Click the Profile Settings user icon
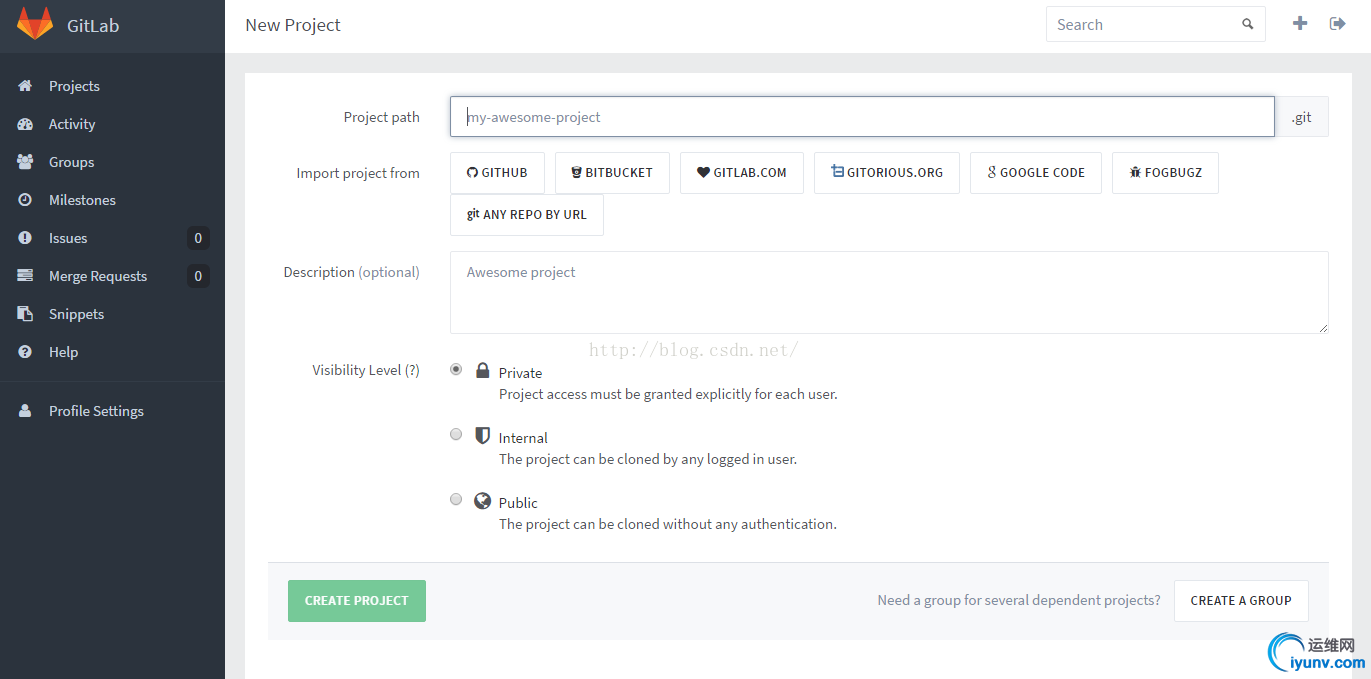The width and height of the screenshot is (1371, 679). [x=26, y=411]
